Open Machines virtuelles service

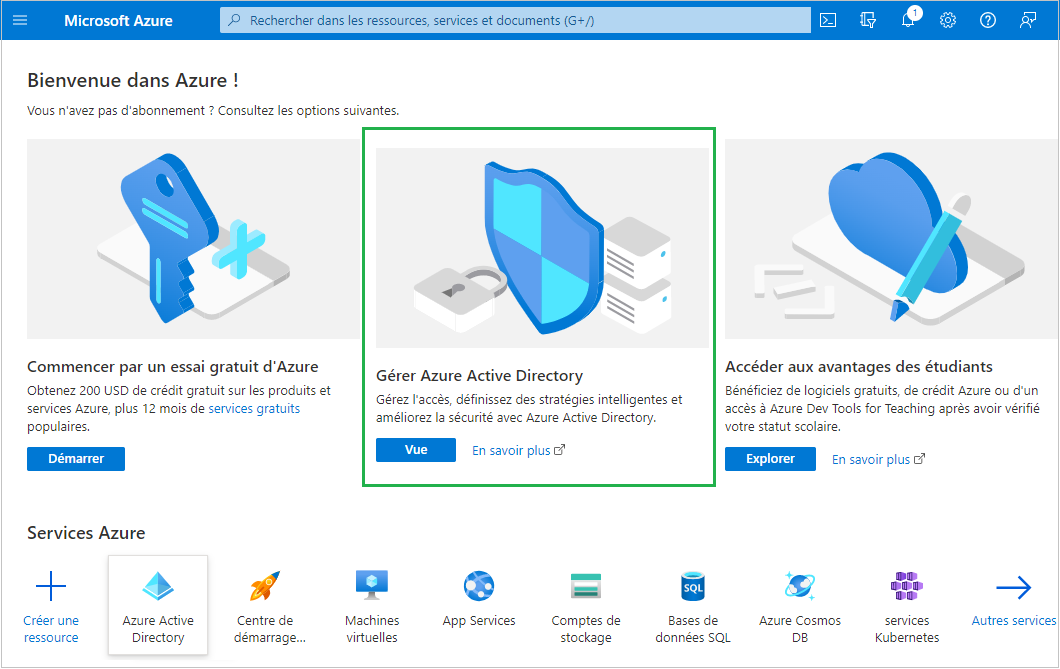372,605
